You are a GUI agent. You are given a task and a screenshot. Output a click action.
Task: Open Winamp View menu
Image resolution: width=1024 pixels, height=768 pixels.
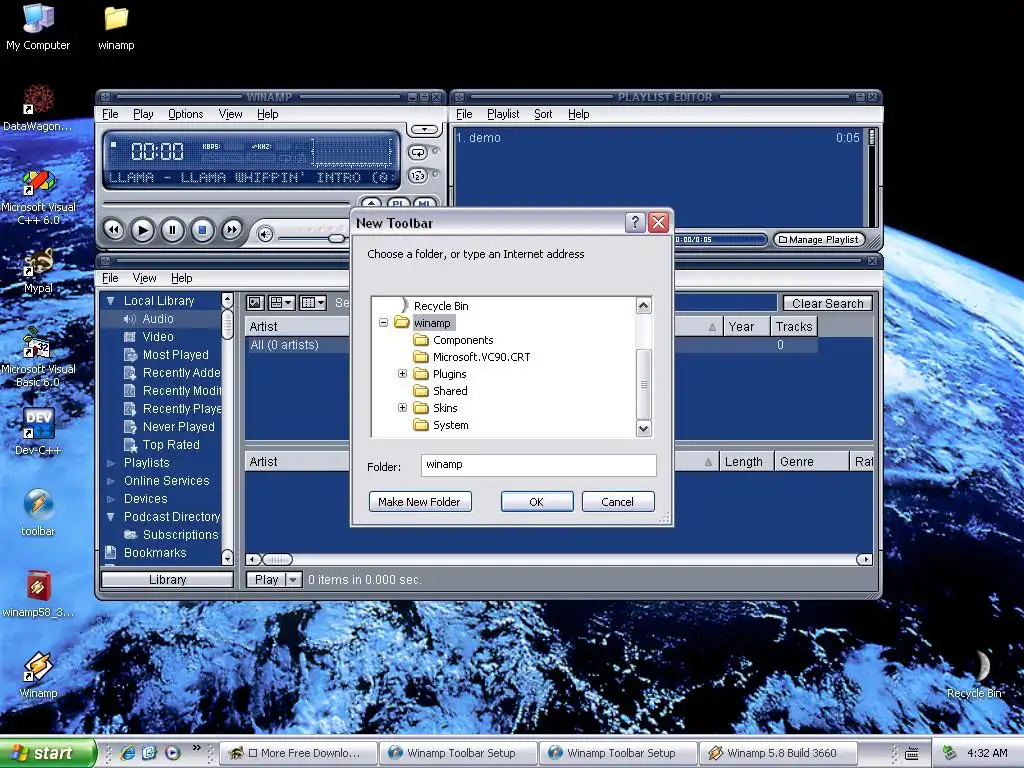tap(231, 114)
